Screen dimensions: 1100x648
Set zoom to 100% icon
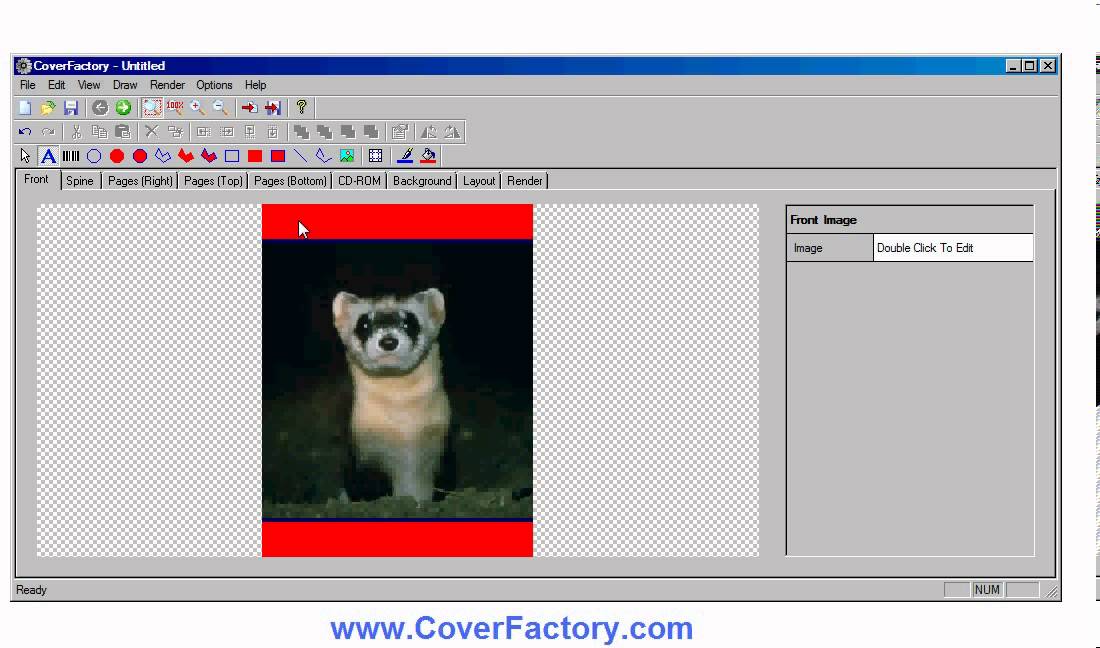pos(175,107)
